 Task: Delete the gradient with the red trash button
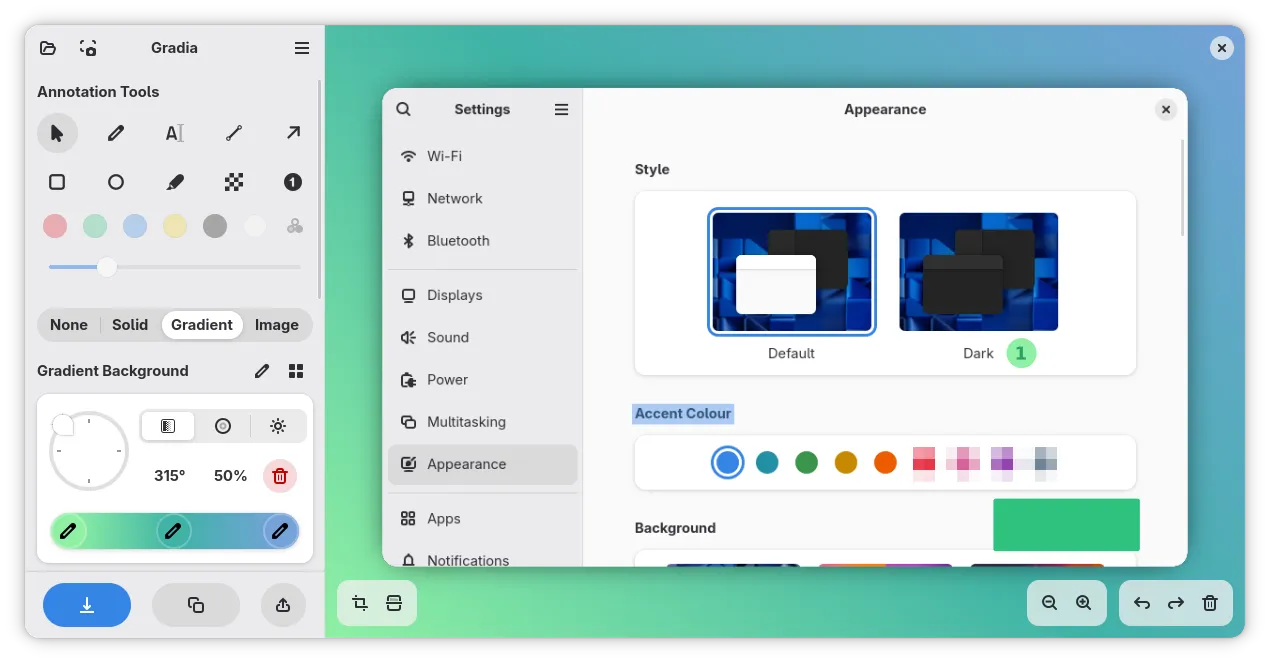(279, 476)
